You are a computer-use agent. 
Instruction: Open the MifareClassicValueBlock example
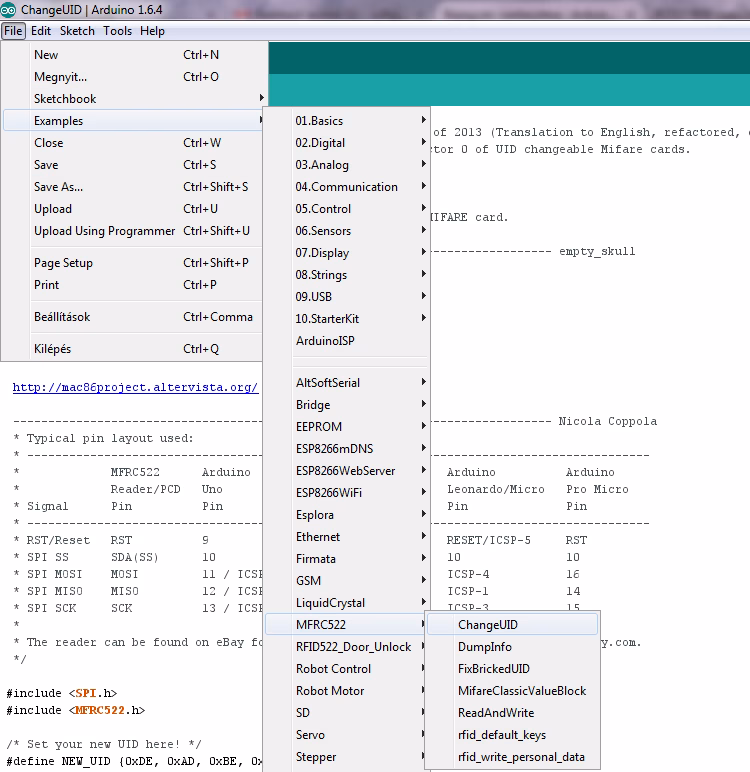[522, 691]
